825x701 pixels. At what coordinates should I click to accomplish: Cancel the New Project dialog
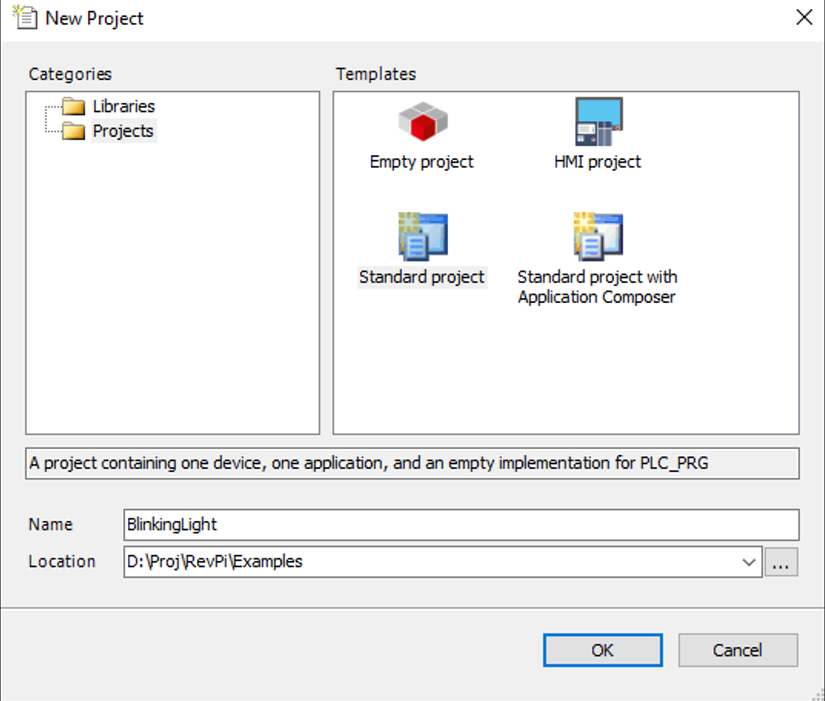pyautogui.click(x=738, y=650)
